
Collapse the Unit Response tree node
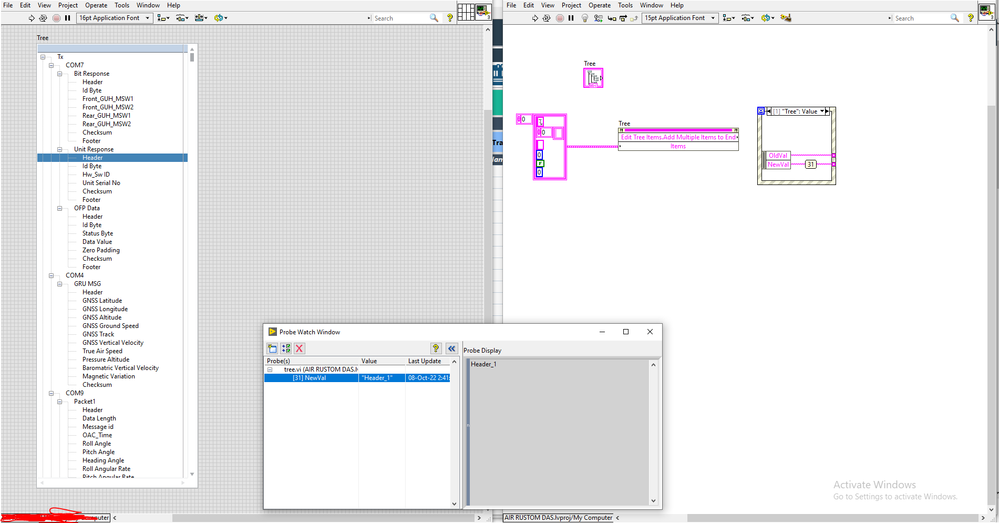coord(67,149)
